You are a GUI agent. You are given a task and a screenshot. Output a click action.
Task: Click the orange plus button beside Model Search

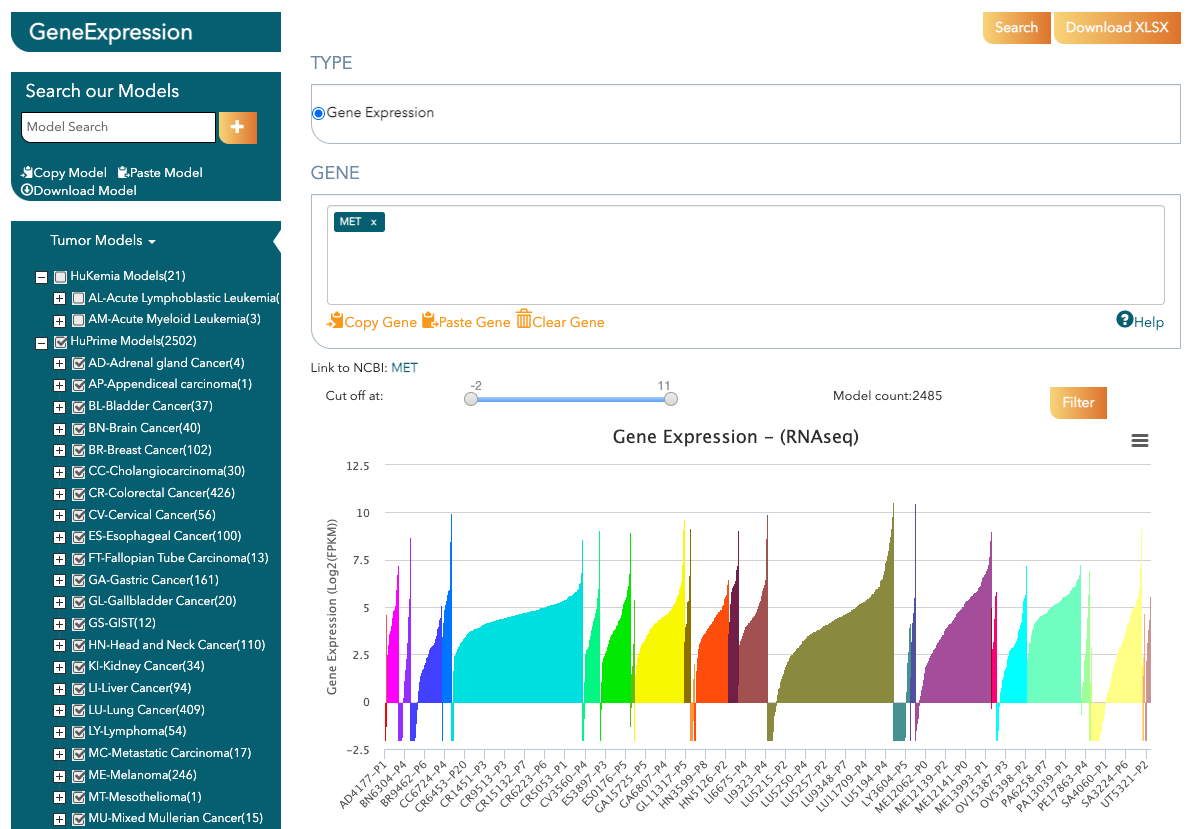[x=238, y=127]
